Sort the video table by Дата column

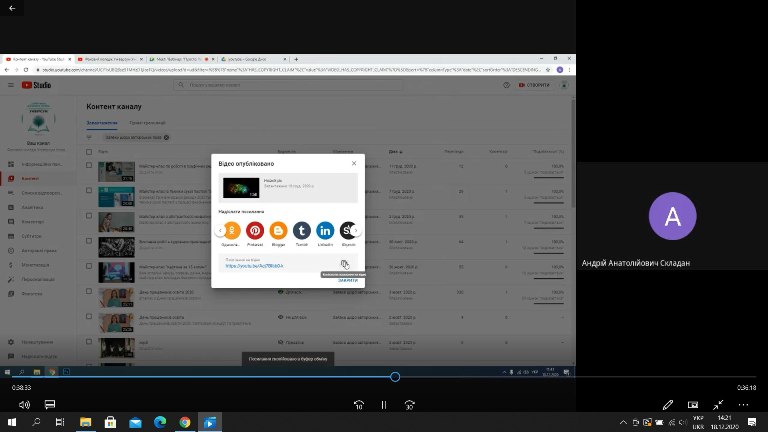click(396, 152)
